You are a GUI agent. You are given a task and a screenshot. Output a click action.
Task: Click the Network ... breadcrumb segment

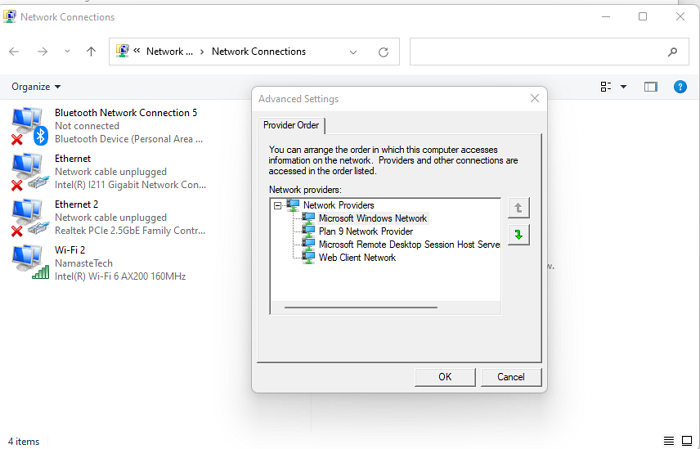[x=170, y=52]
